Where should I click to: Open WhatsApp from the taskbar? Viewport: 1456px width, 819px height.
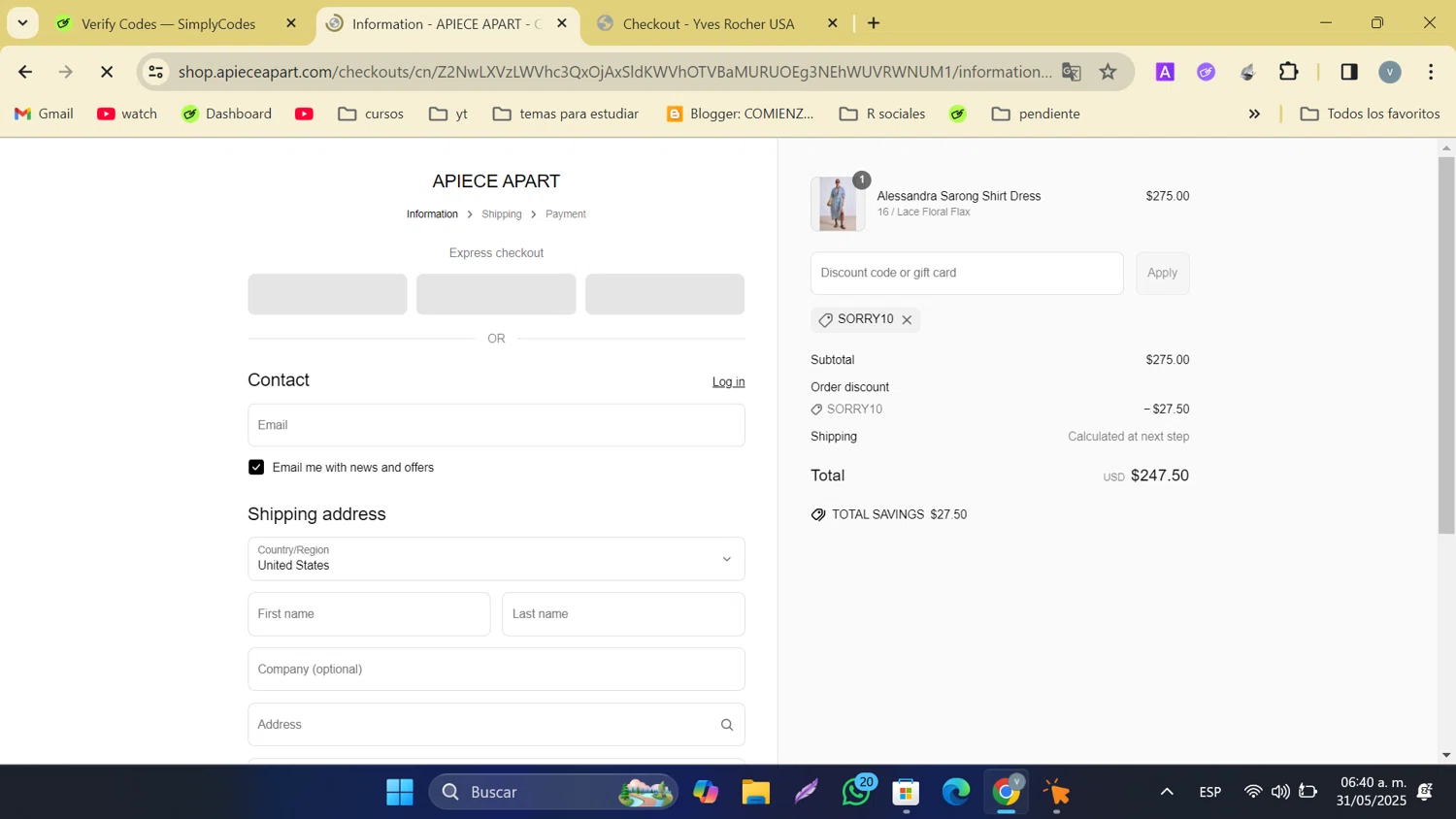[857, 792]
